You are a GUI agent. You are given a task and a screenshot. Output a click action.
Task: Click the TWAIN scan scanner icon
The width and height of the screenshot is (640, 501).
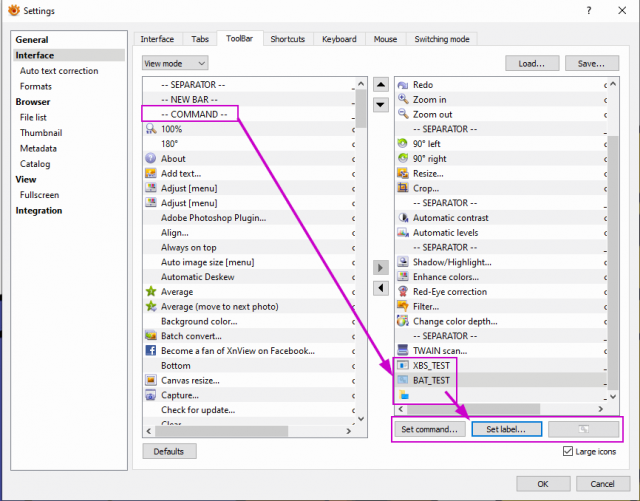(403, 350)
